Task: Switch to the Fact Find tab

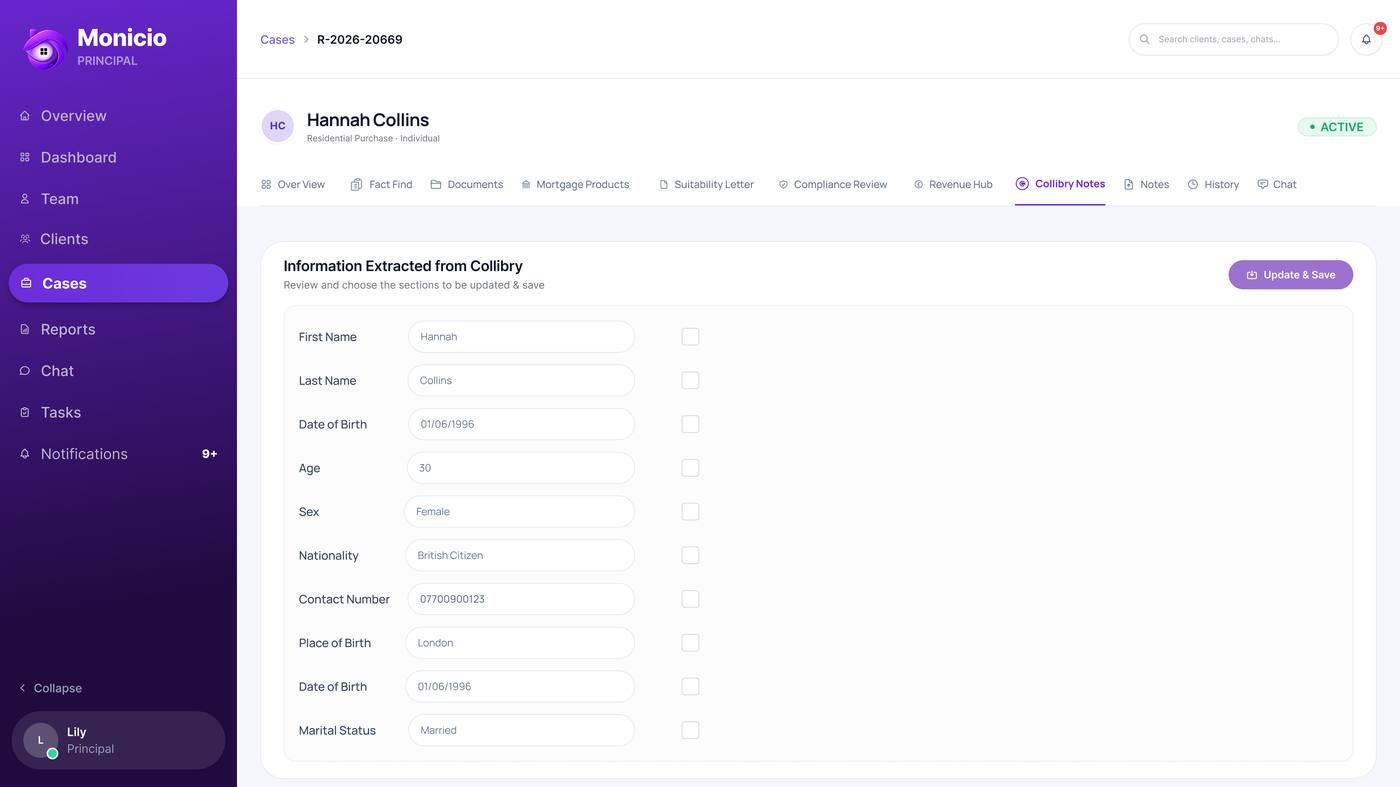Action: (x=381, y=184)
